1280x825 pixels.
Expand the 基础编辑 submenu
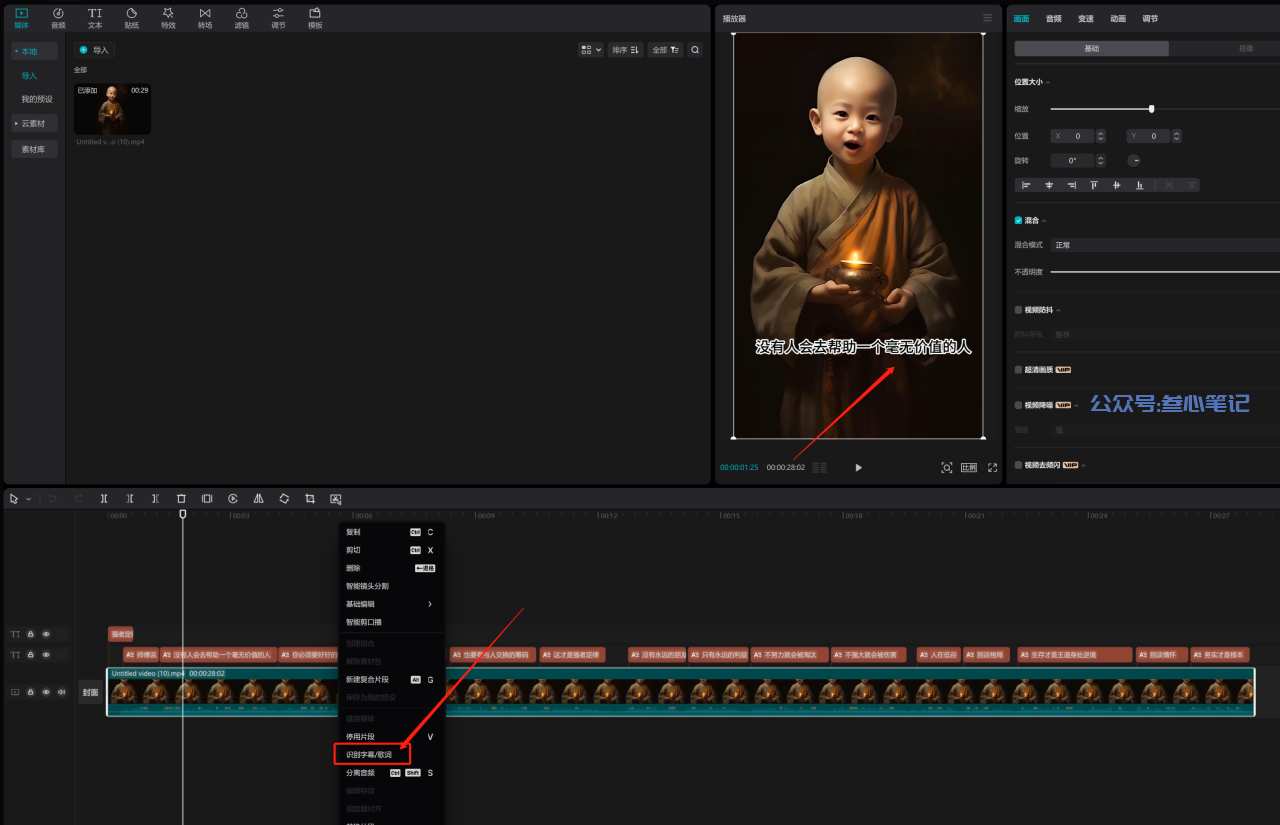[x=391, y=604]
